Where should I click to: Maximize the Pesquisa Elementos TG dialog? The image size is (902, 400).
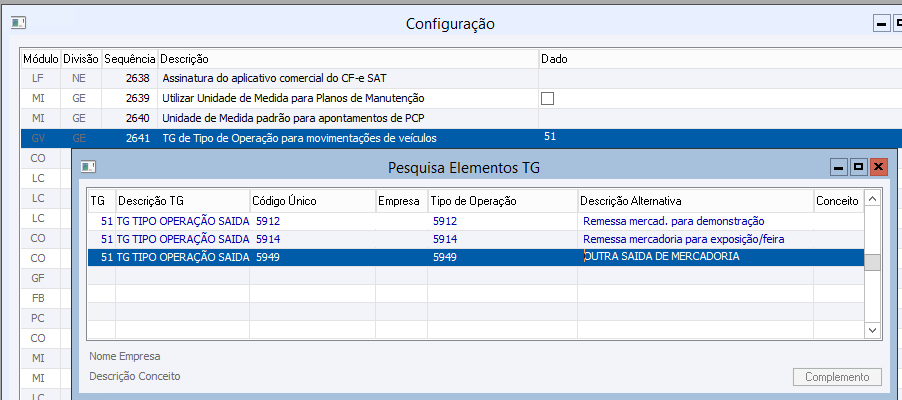coord(858,167)
